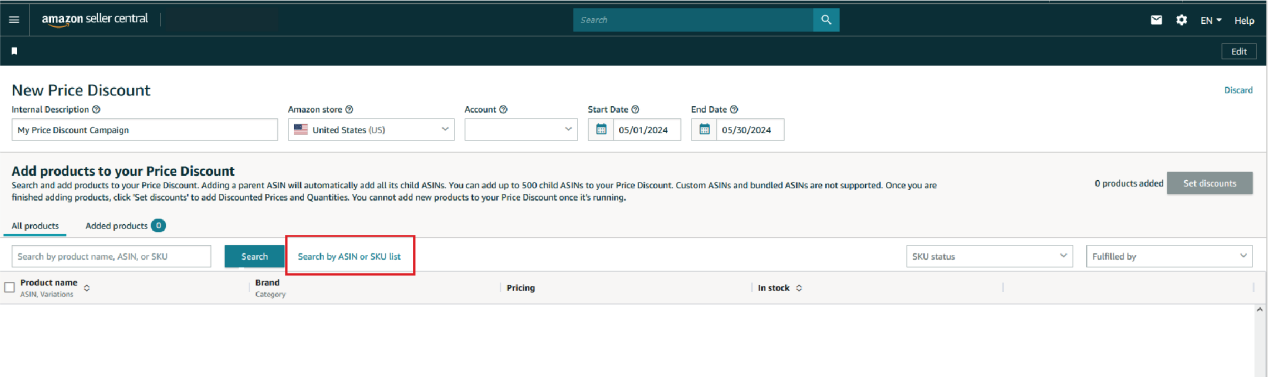Image resolution: width=1268 pixels, height=377 pixels.
Task: Open the End Date calendar icon
Action: 704,129
